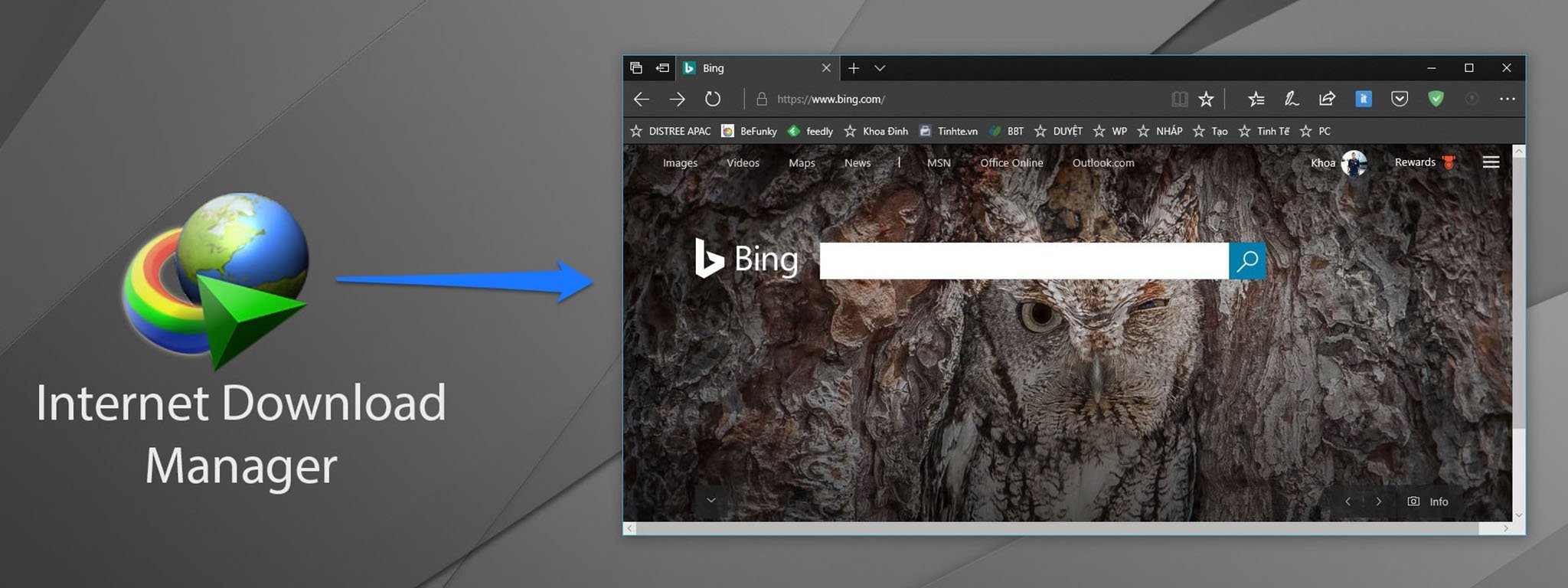Set these tabs aside in Edge
The image size is (1568, 588).
662,68
